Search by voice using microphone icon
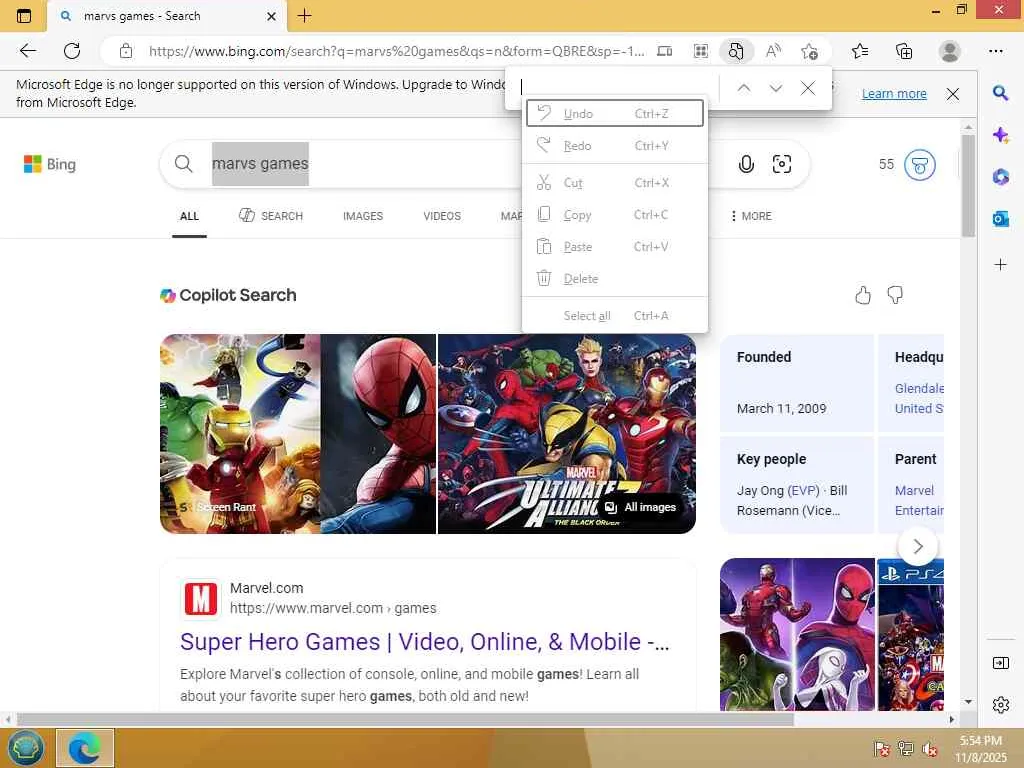1024x768 pixels. 746,164
